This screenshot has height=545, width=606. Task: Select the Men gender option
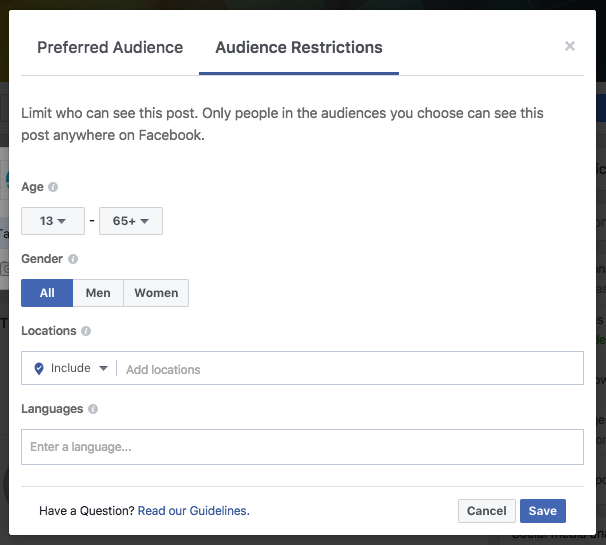[98, 293]
